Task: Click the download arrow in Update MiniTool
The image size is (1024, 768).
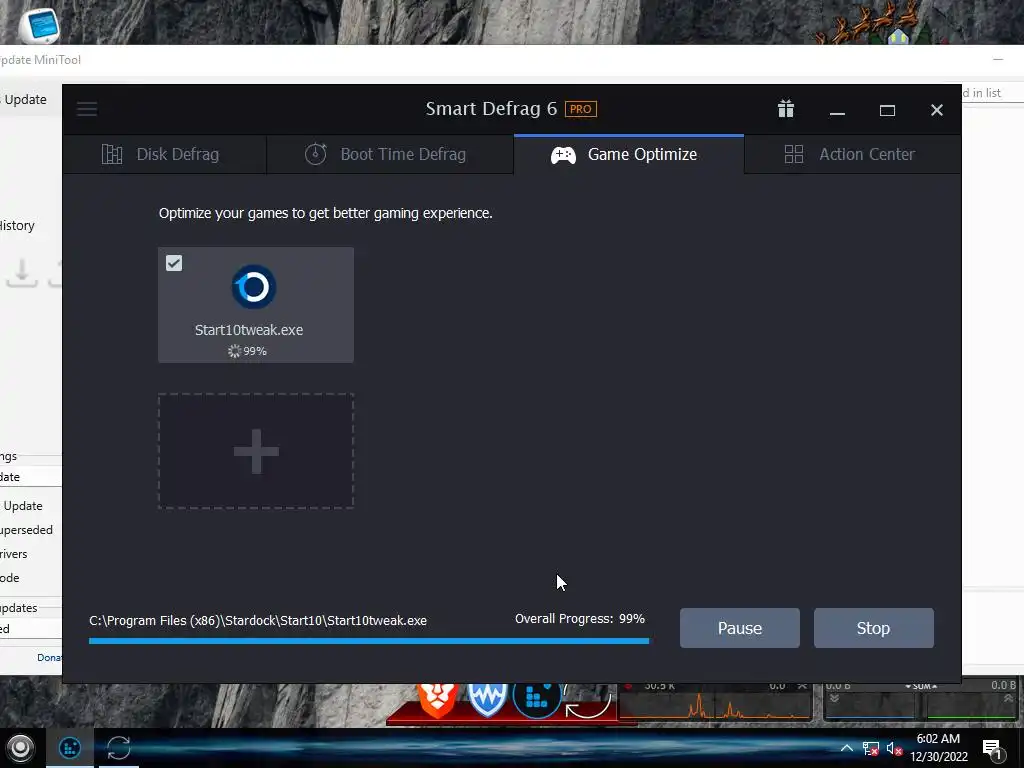Action: 22,272
